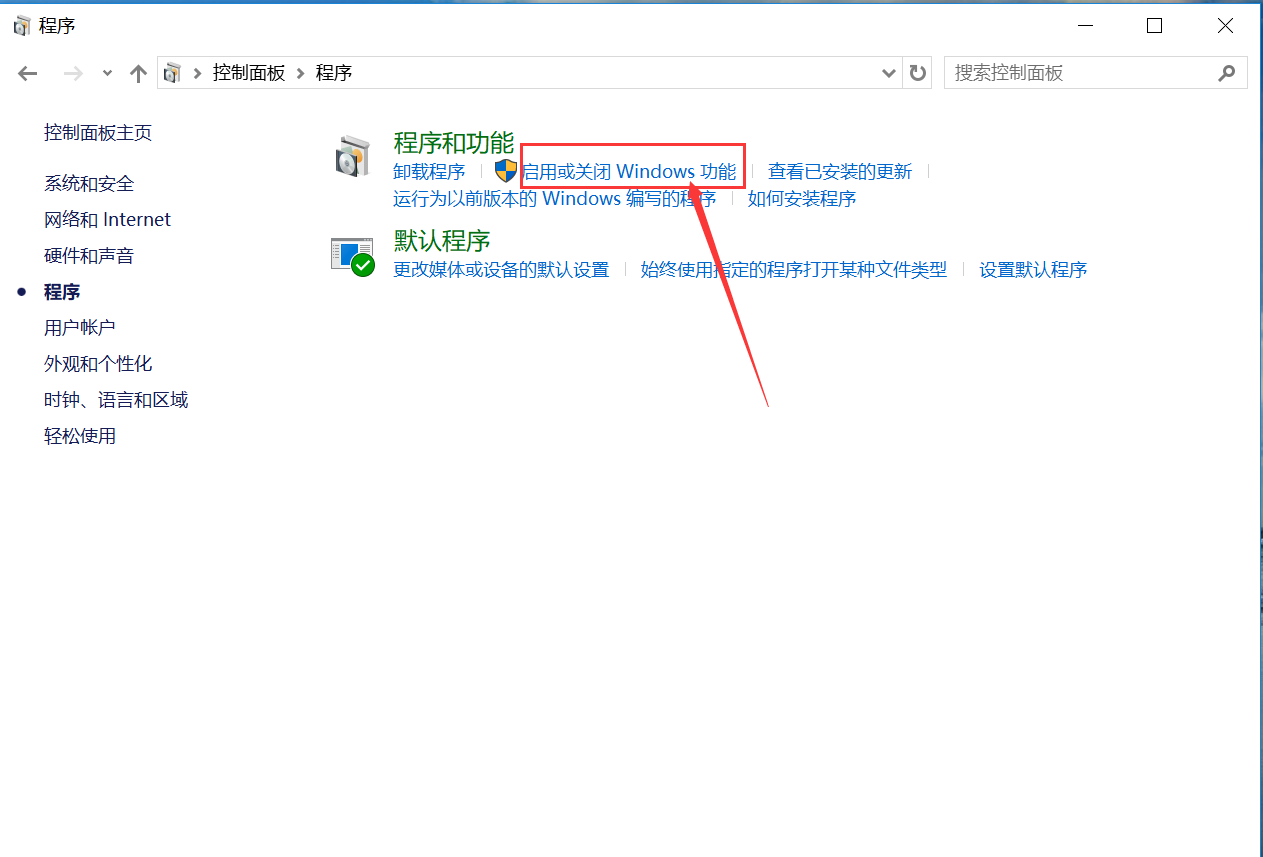Select 程序 in the sidebar
Screen dimensions: 1263x857
tap(62, 292)
